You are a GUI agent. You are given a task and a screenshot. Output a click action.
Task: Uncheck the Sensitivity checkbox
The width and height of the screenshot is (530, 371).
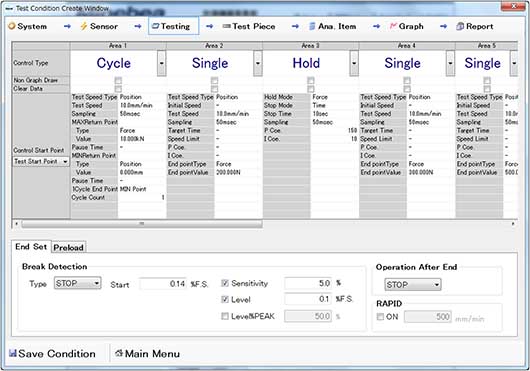tap(225, 283)
